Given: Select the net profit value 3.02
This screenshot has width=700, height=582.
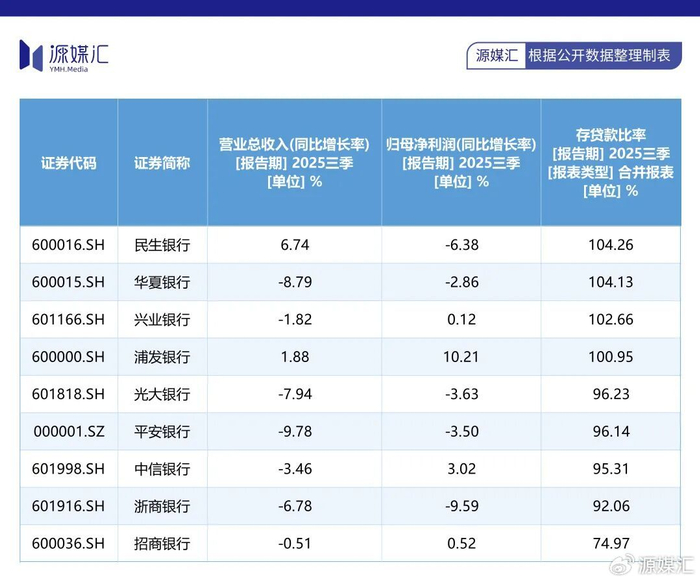Looking at the screenshot, I should 462,469.
